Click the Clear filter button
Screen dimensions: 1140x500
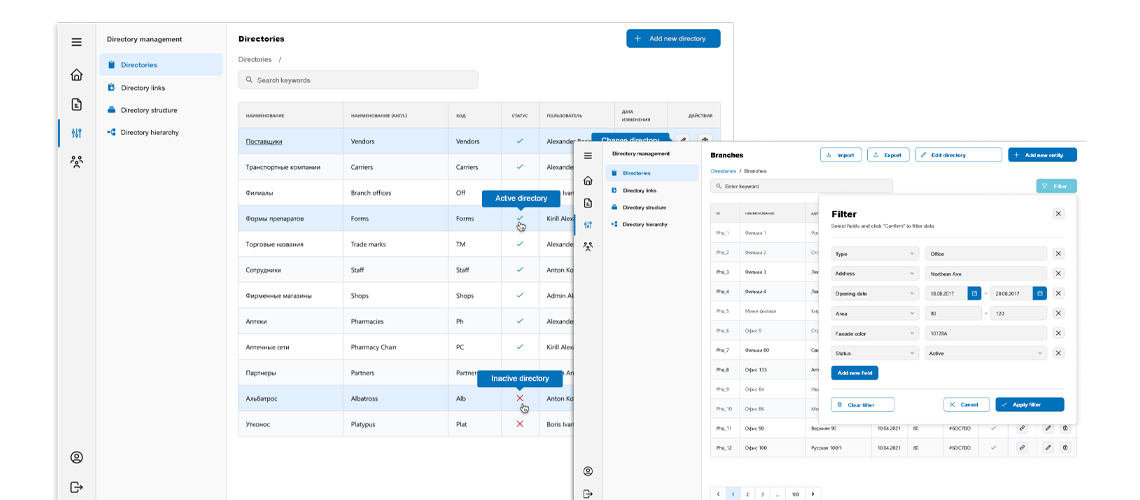click(863, 405)
